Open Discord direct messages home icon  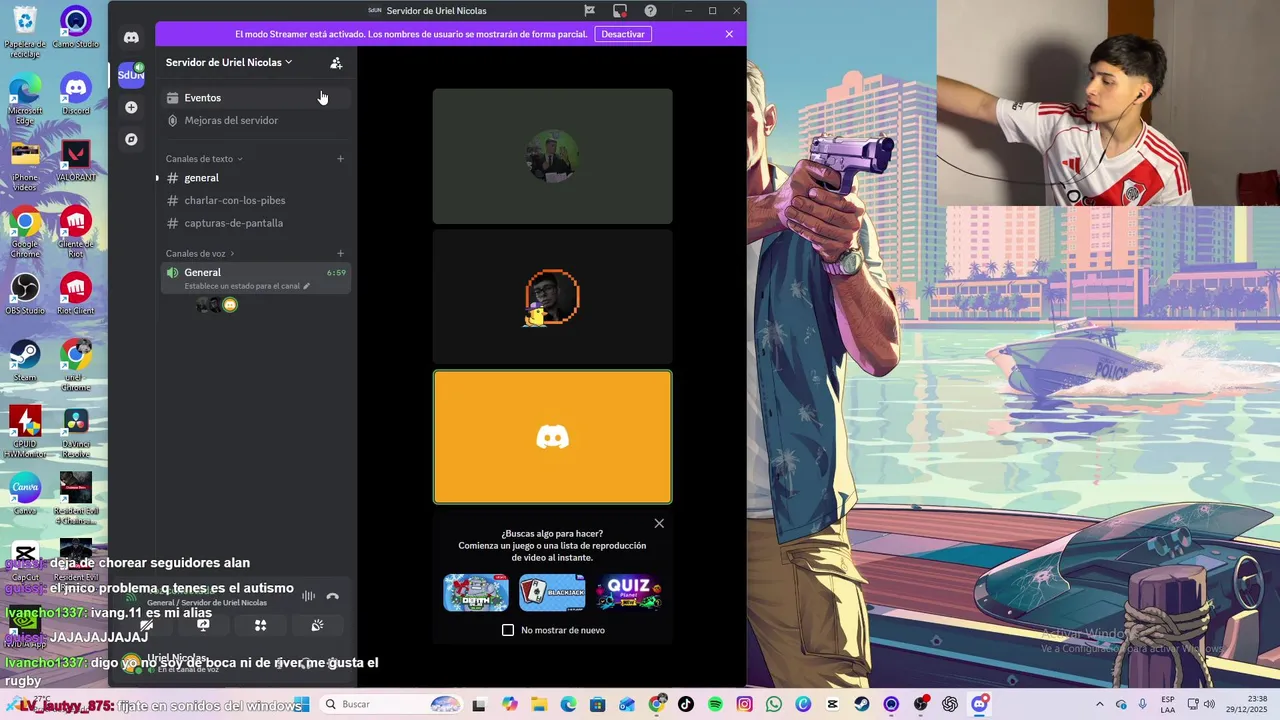pyautogui.click(x=131, y=37)
